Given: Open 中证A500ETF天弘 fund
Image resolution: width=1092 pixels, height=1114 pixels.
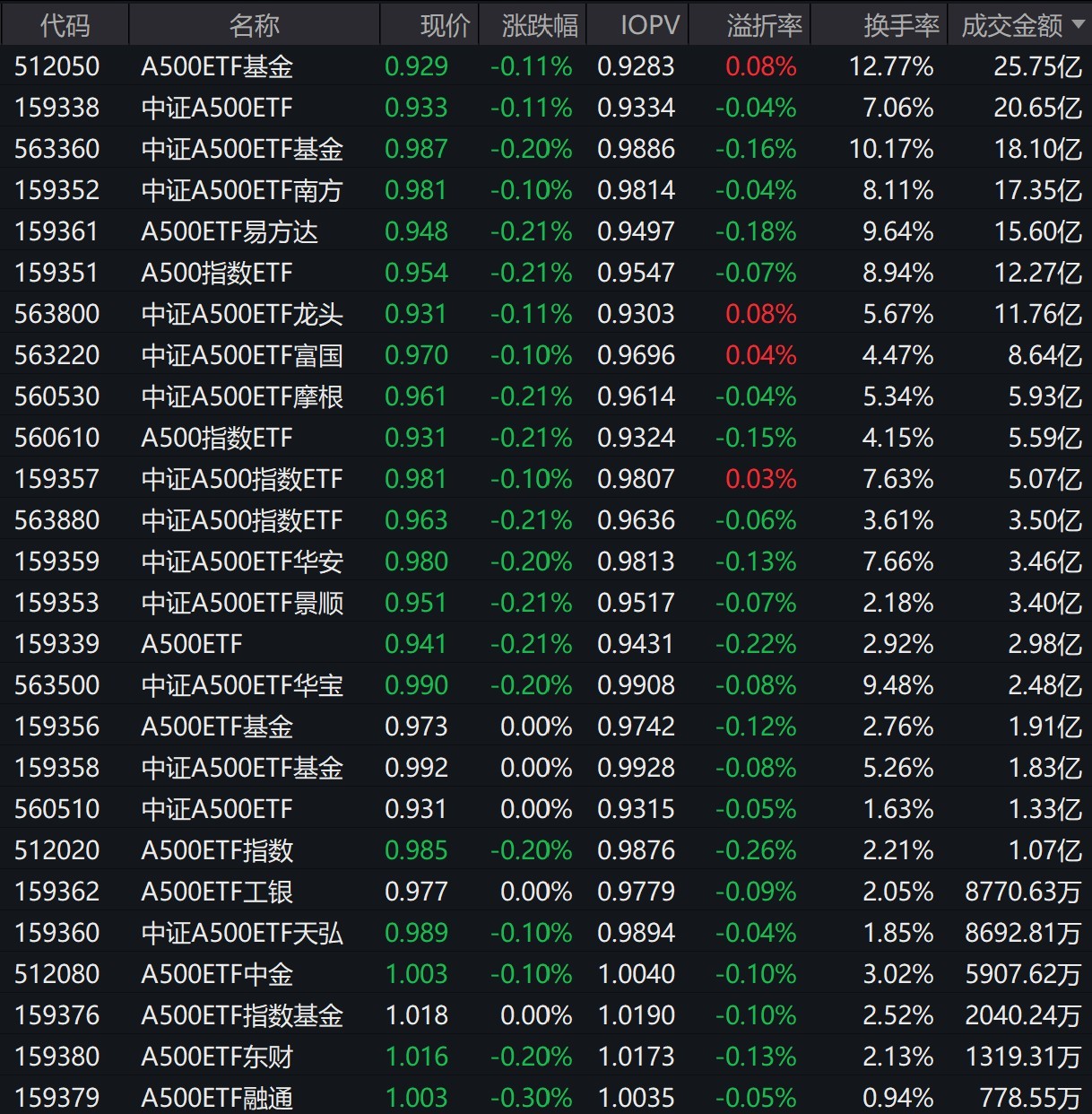Looking at the screenshot, I should point(242,933).
